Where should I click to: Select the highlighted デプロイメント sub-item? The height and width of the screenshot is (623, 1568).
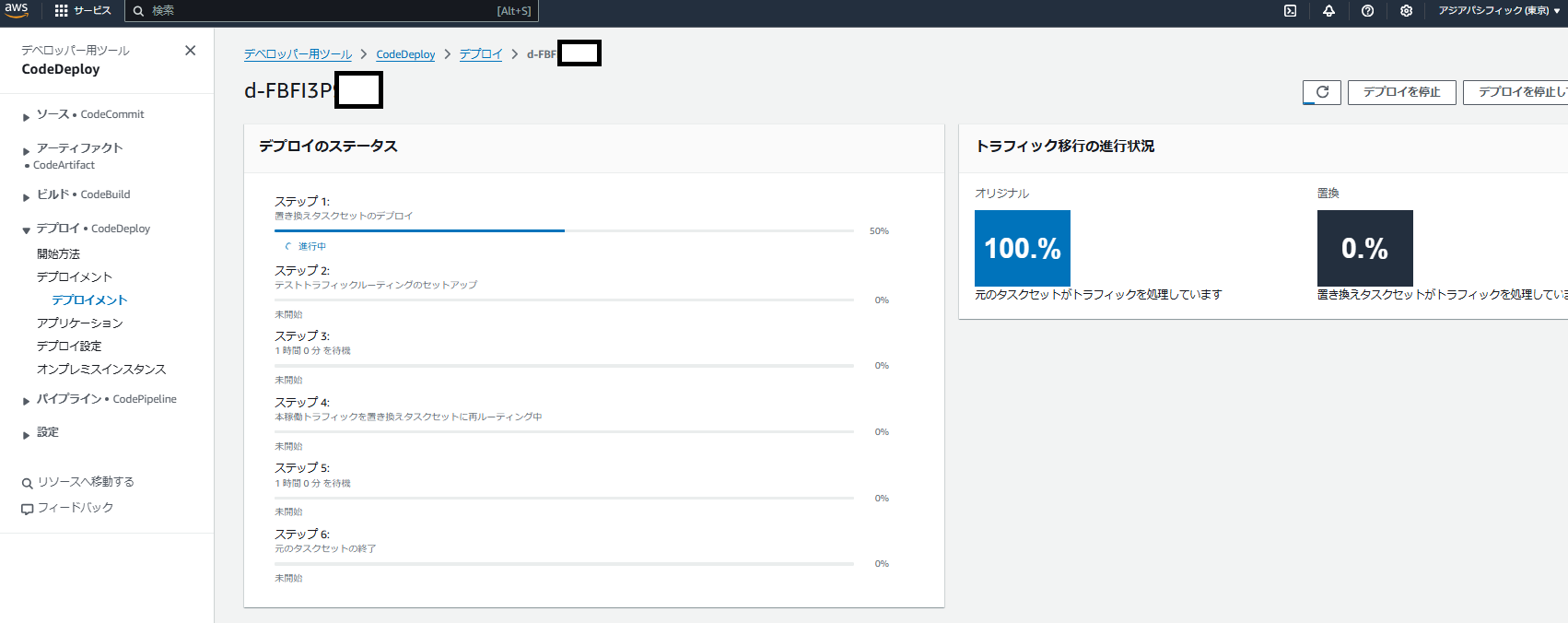[89, 300]
